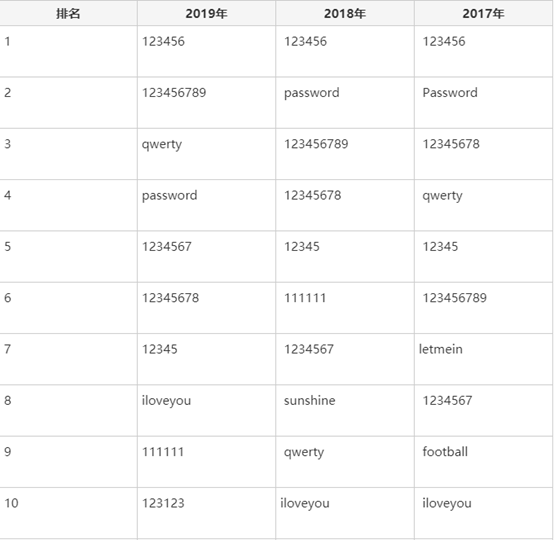554x540 pixels.
Task: Click 111111 in the 2018年 column
Action: (305, 298)
